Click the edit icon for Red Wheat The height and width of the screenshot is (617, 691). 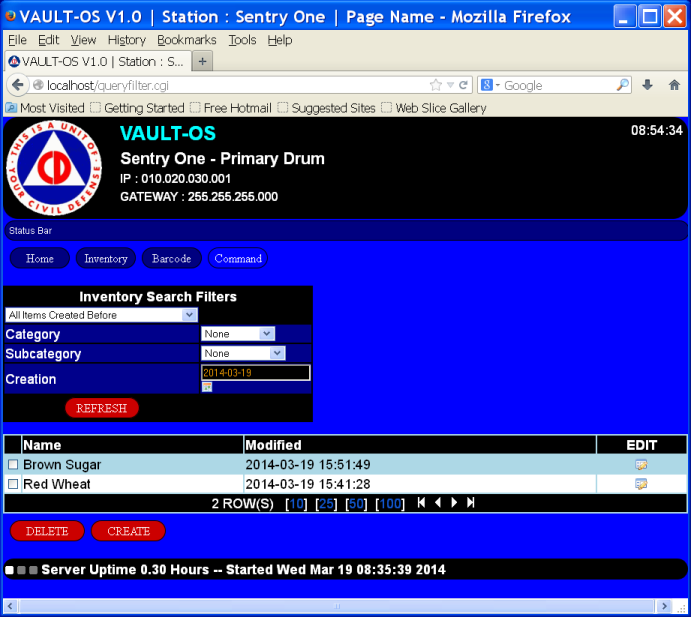coord(641,484)
